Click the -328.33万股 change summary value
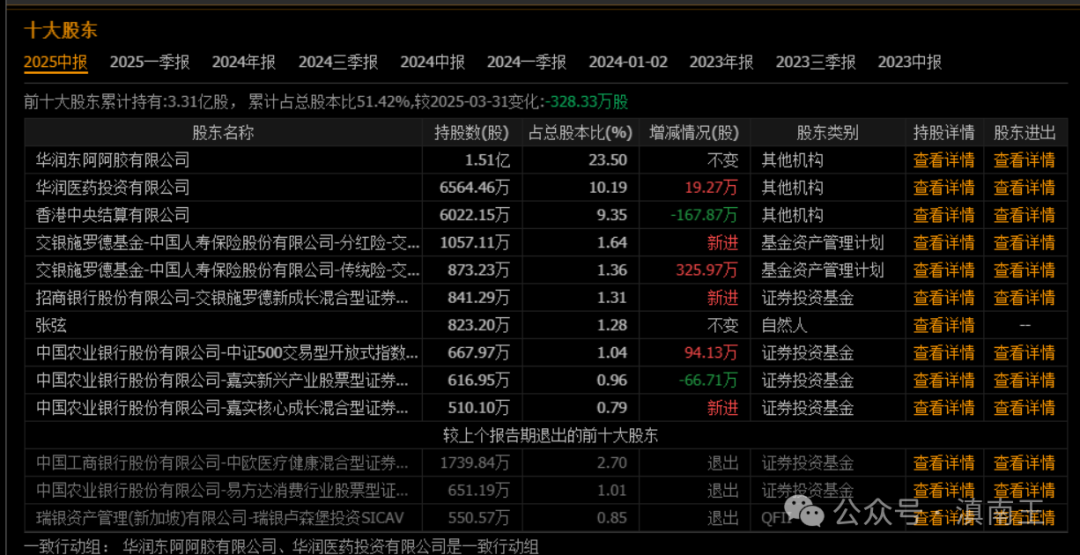 pyautogui.click(x=586, y=102)
